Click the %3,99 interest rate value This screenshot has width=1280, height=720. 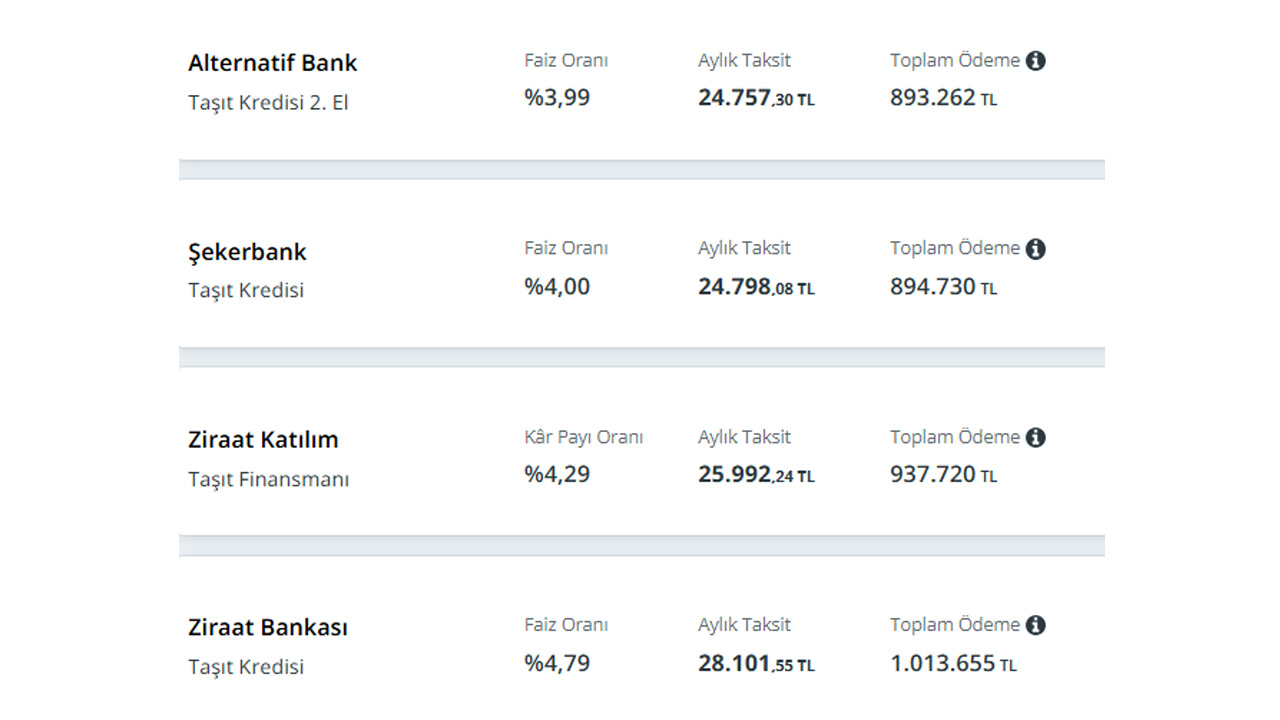tap(557, 98)
